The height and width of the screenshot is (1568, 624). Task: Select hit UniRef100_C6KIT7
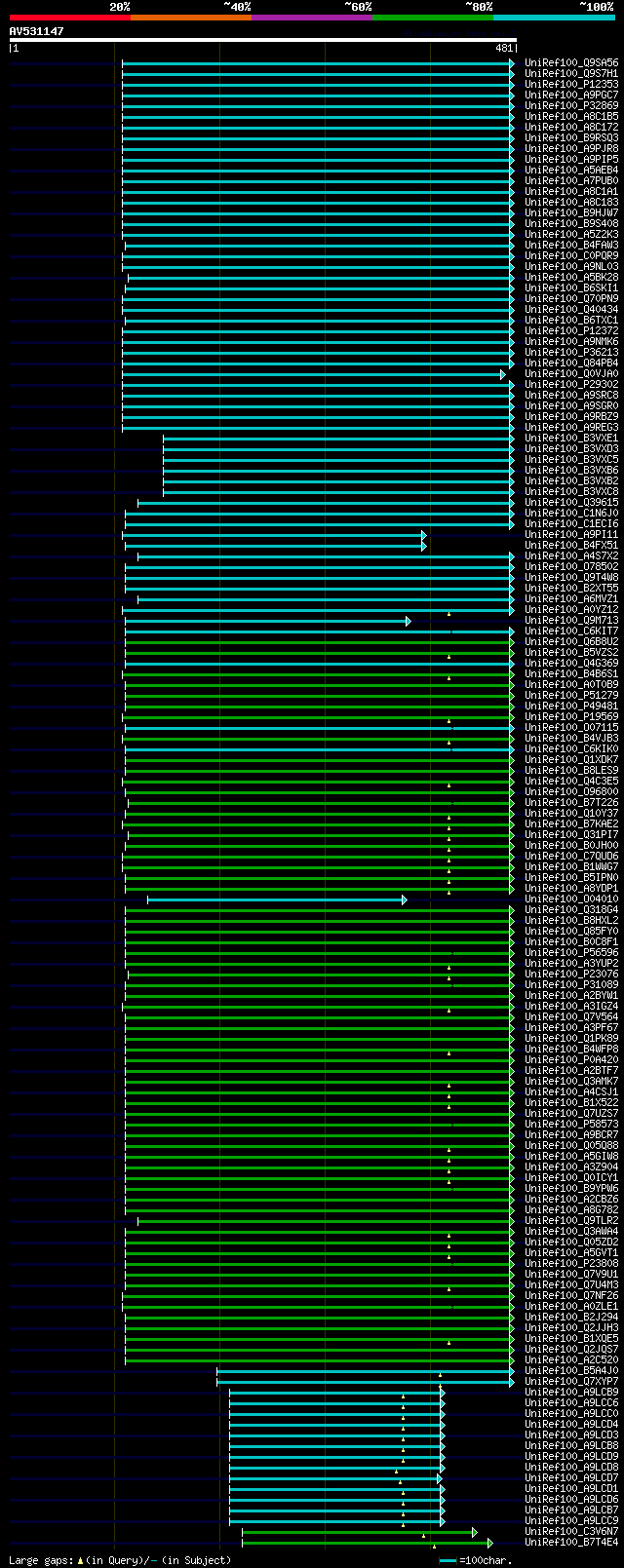point(571,631)
